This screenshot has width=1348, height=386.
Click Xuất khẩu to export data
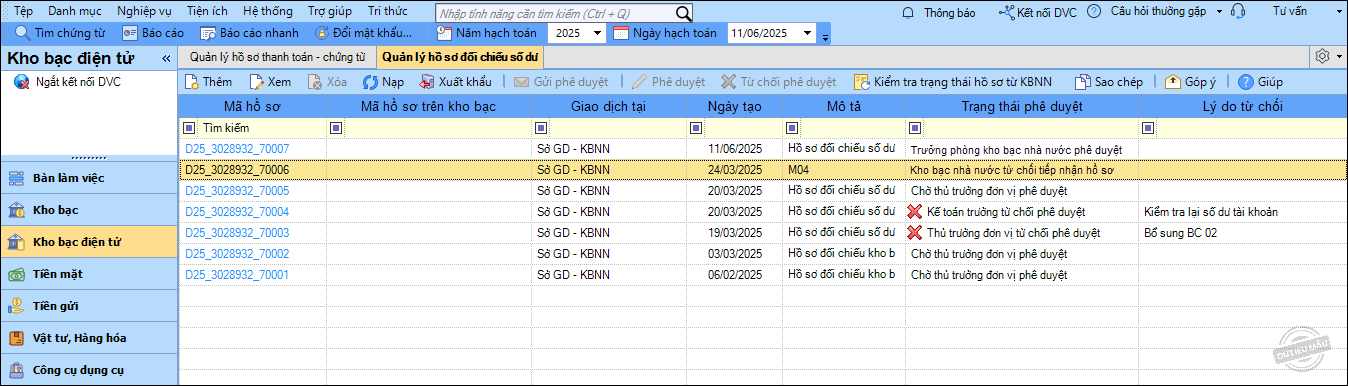(x=455, y=82)
